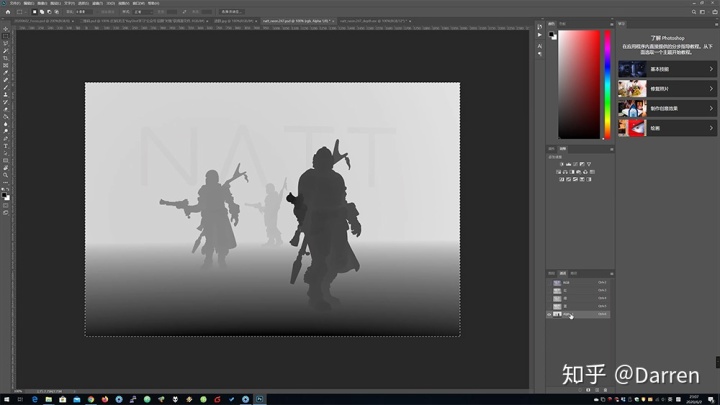This screenshot has height=405, width=720.
Task: Select the Rectangular Marquee tool in toolbox
Action: (6, 36)
